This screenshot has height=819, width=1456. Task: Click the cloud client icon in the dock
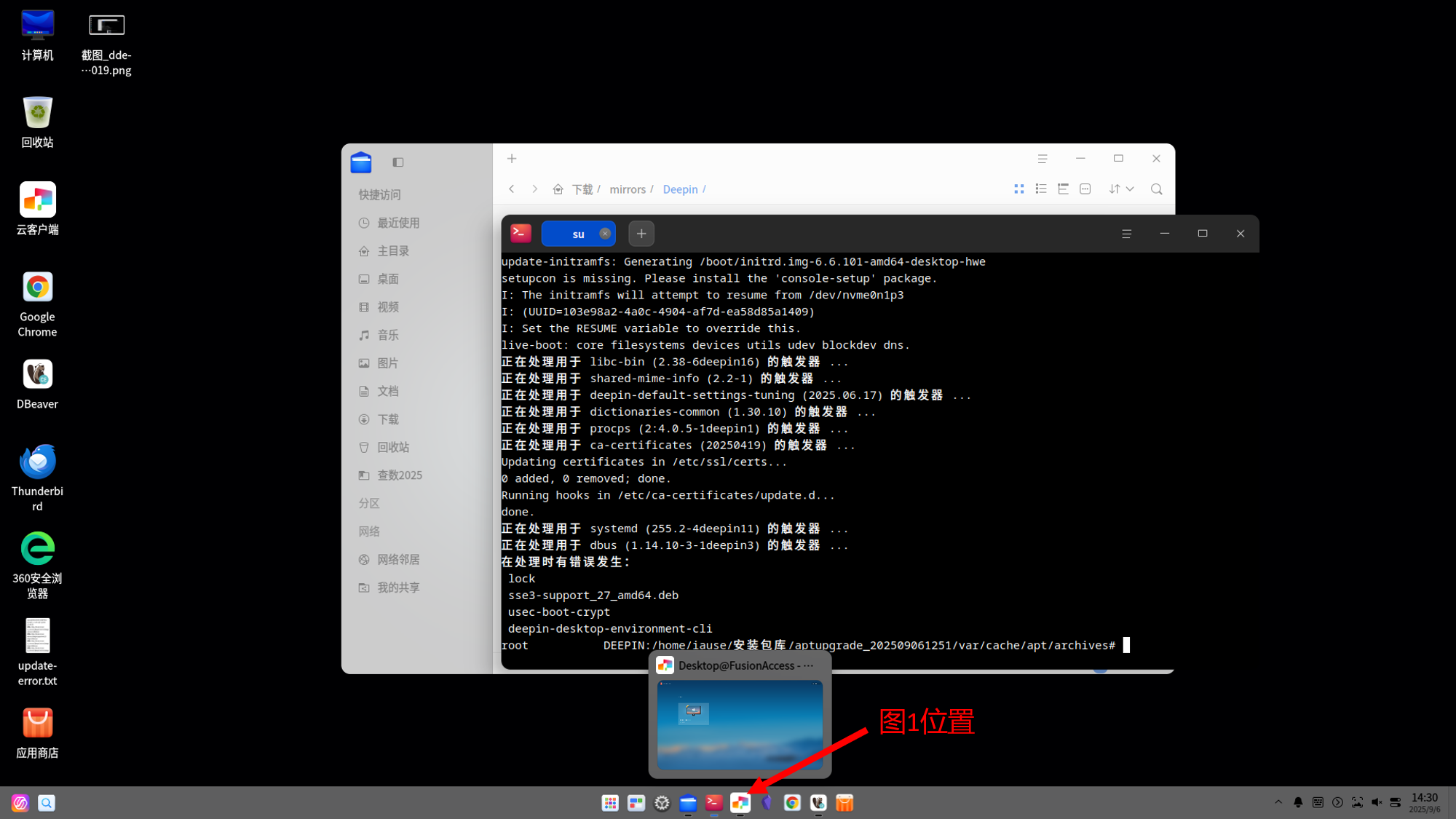pyautogui.click(x=740, y=803)
